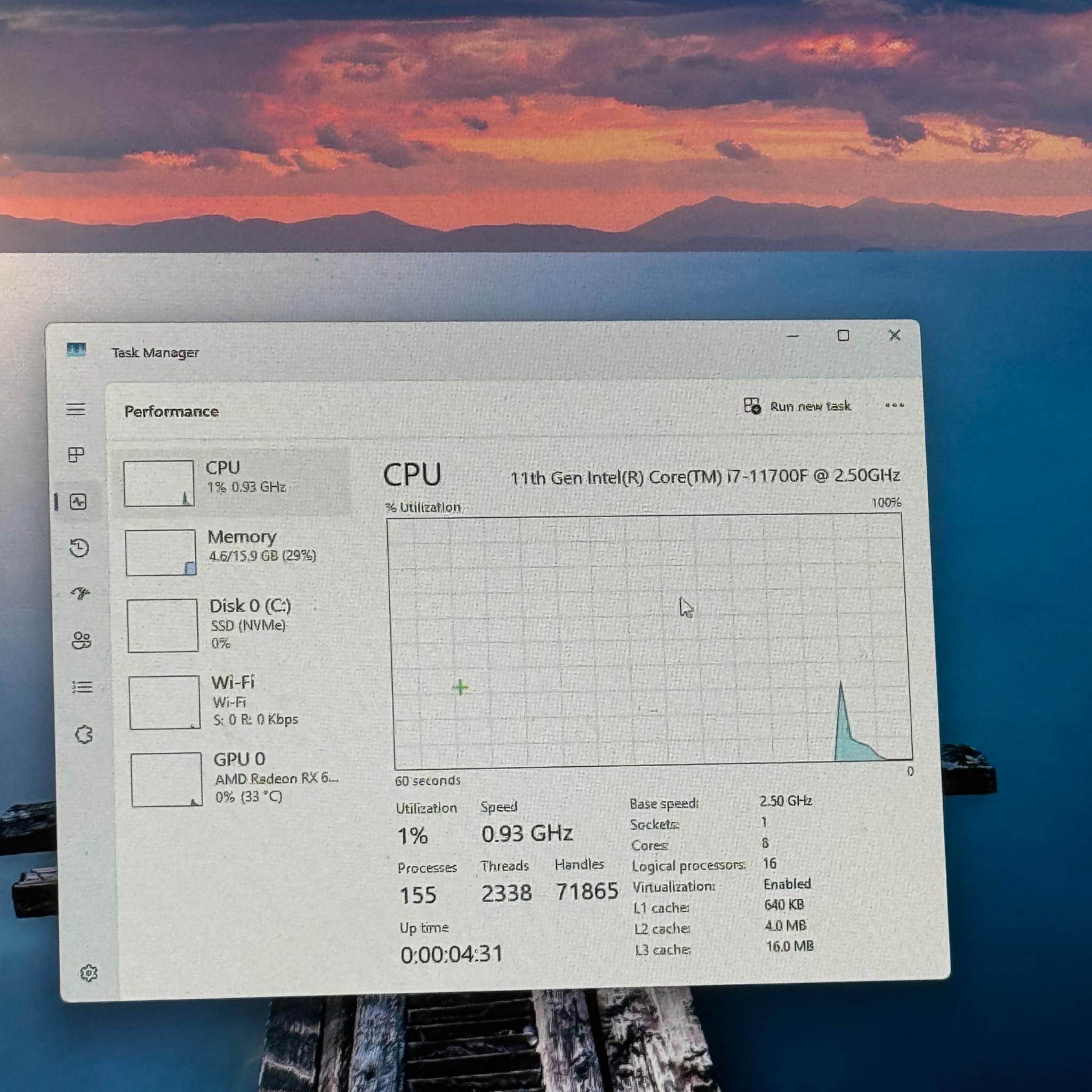The image size is (1092, 1092).
Task: Click the Memory usage thumbnail graph
Action: pos(160,552)
